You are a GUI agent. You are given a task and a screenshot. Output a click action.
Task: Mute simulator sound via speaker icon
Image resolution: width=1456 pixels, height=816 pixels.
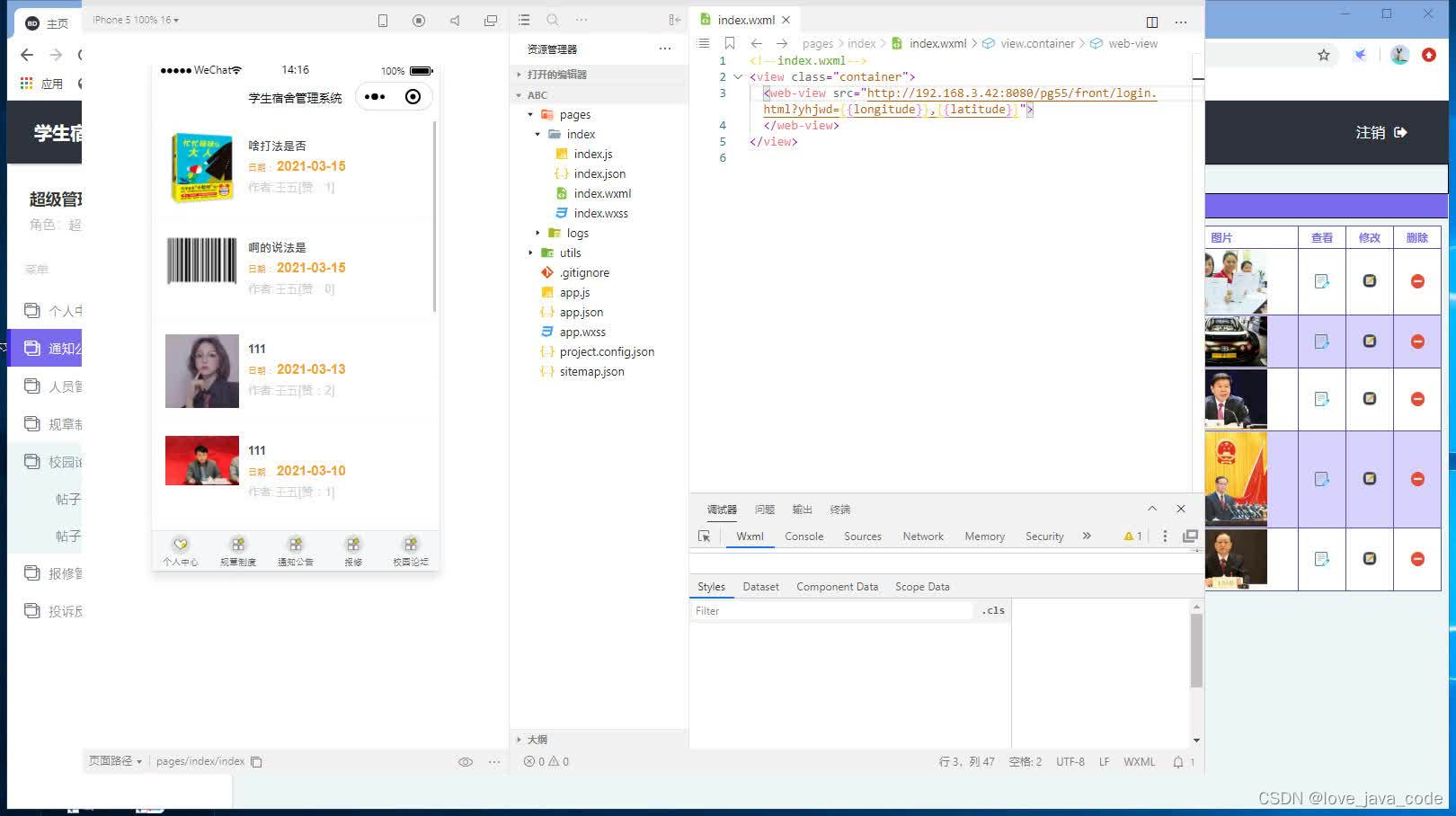[x=455, y=21]
